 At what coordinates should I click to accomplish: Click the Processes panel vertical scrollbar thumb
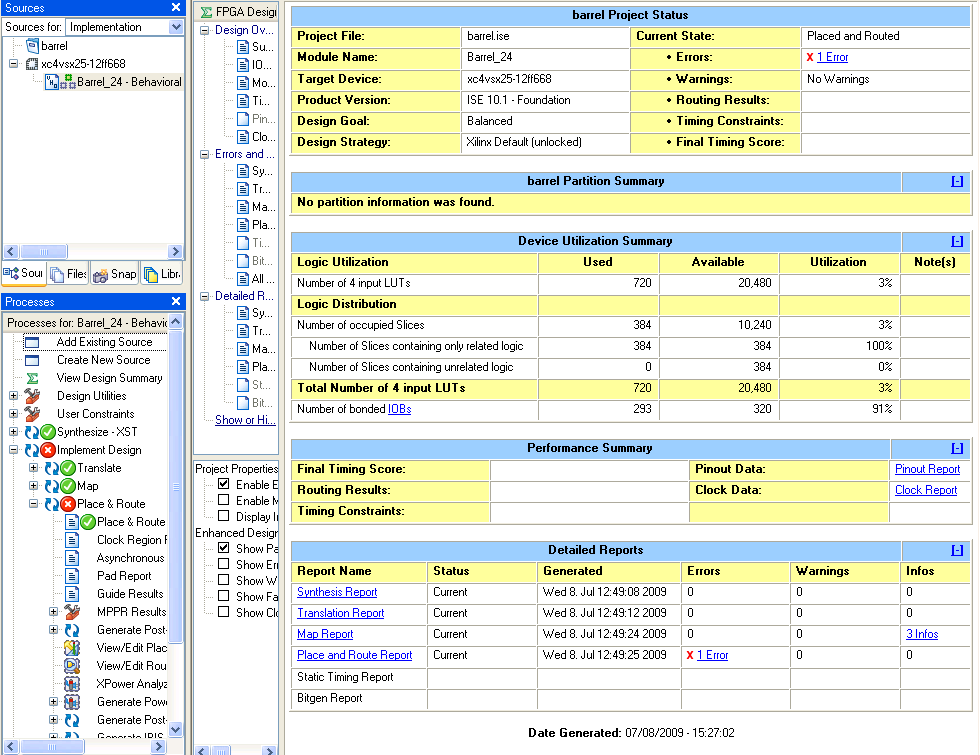pyautogui.click(x=176, y=486)
